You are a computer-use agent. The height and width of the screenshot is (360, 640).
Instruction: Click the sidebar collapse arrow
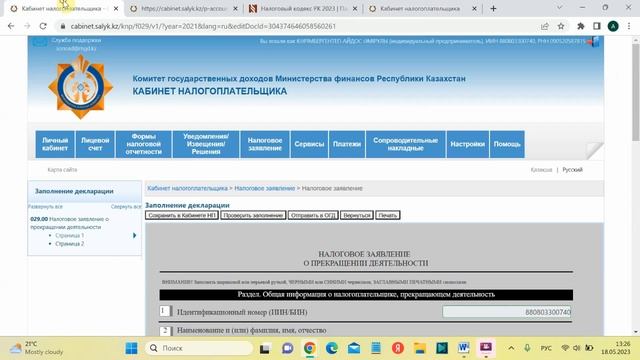tap(134, 236)
